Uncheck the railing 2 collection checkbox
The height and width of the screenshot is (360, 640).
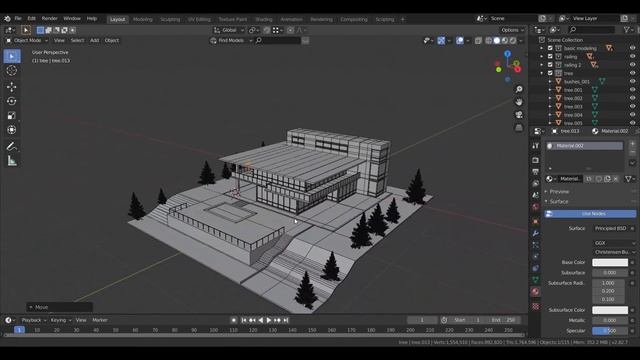coord(550,65)
